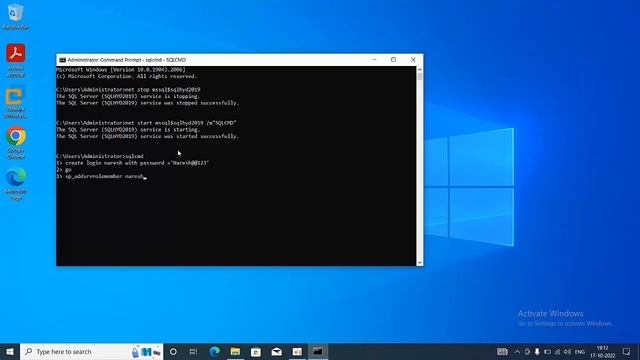Viewport: 640px width, 360px height.
Task: Click the net start mssql$sqlhyd2019 line
Action: pos(146,123)
